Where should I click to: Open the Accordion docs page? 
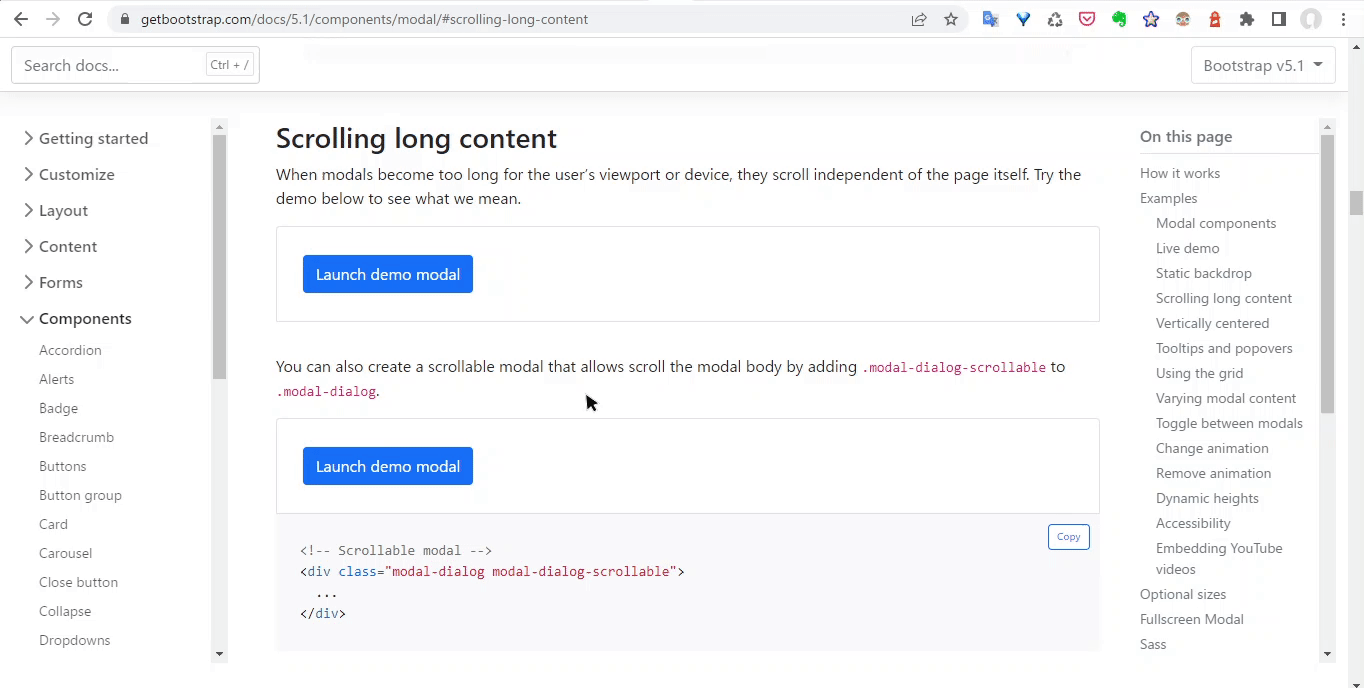[x=70, y=350]
